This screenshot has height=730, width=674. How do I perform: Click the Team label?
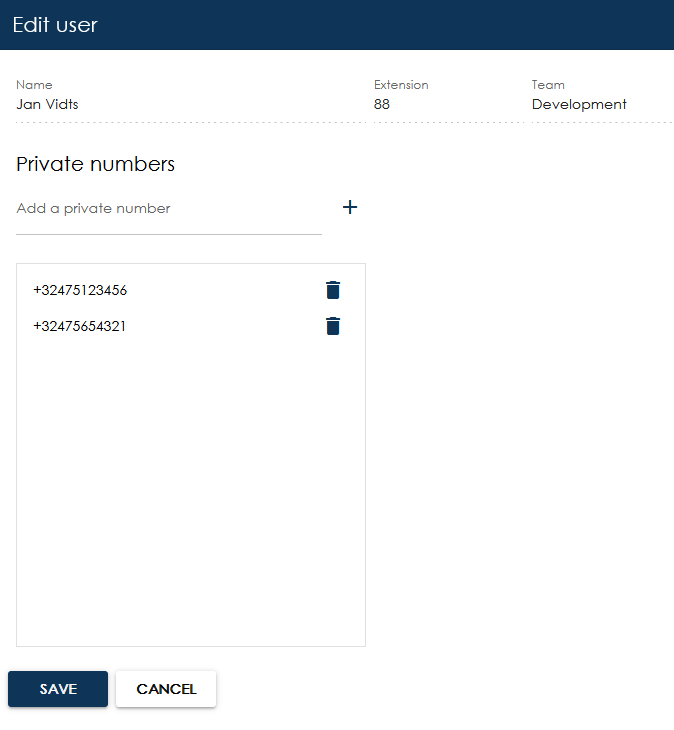click(548, 85)
